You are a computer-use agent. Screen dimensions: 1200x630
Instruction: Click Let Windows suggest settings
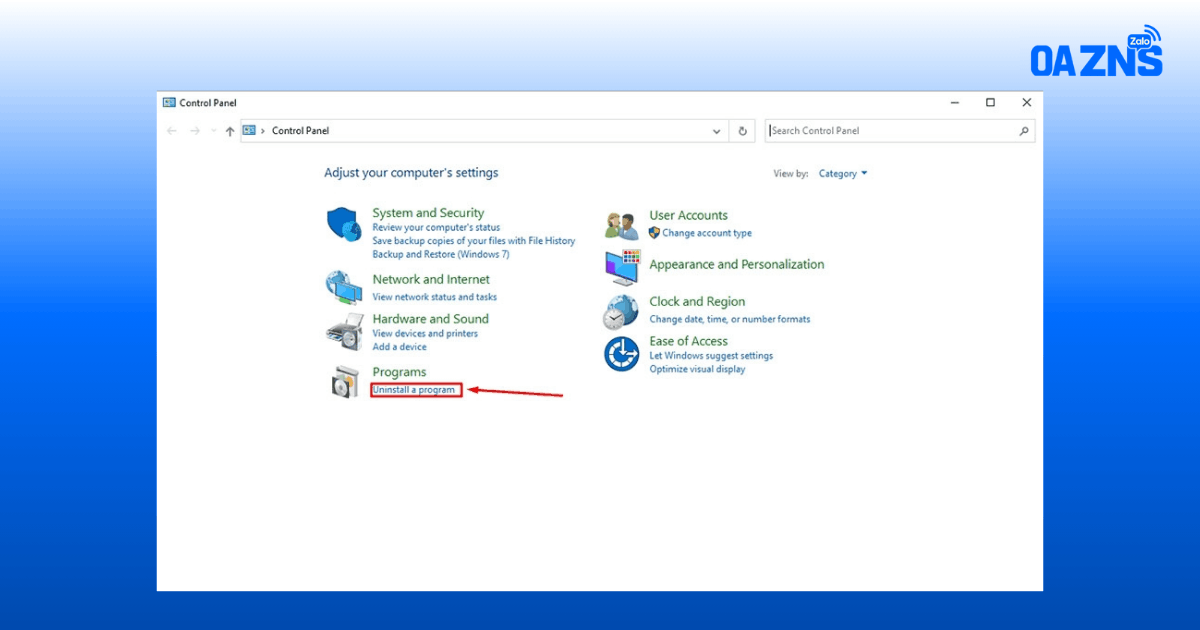pos(711,356)
